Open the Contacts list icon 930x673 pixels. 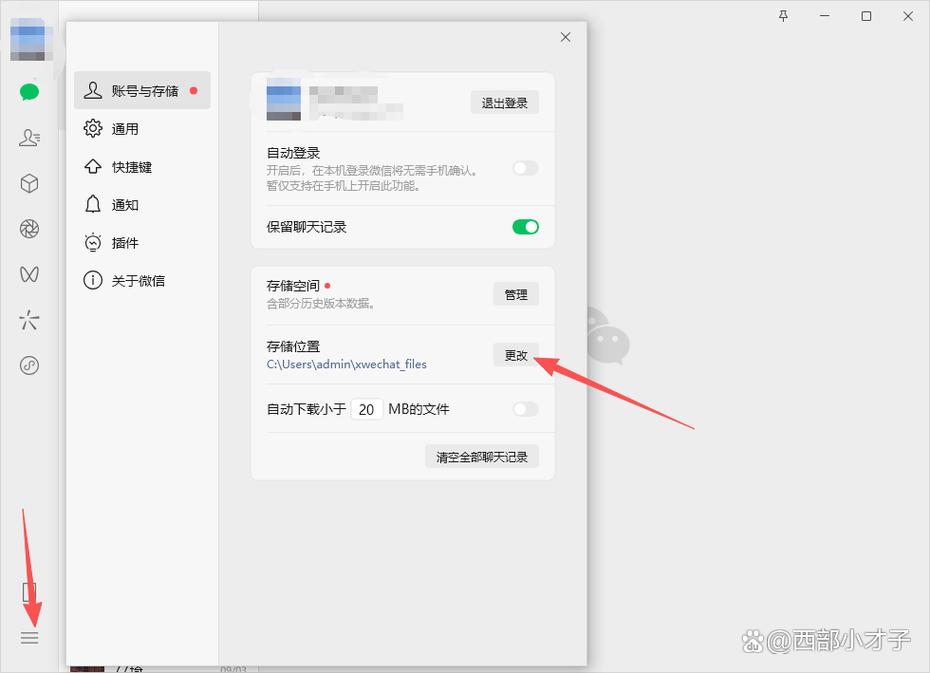[29, 137]
